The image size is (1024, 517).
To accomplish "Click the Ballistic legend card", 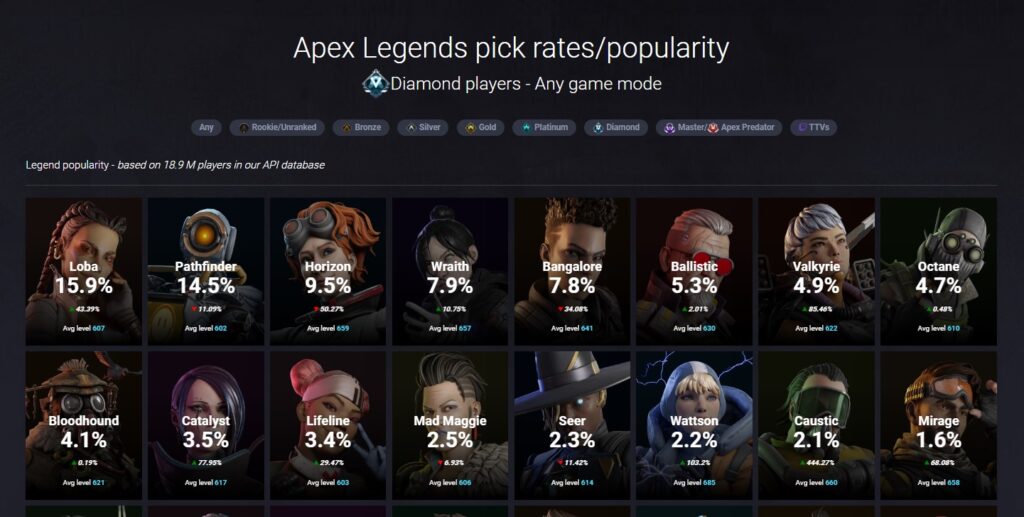I will [694, 272].
